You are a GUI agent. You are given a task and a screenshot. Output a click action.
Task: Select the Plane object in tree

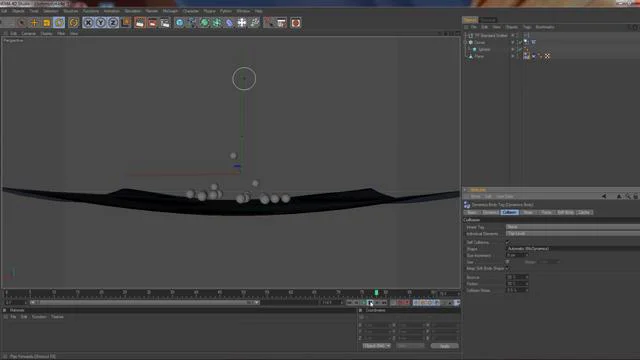pyautogui.click(x=479, y=56)
